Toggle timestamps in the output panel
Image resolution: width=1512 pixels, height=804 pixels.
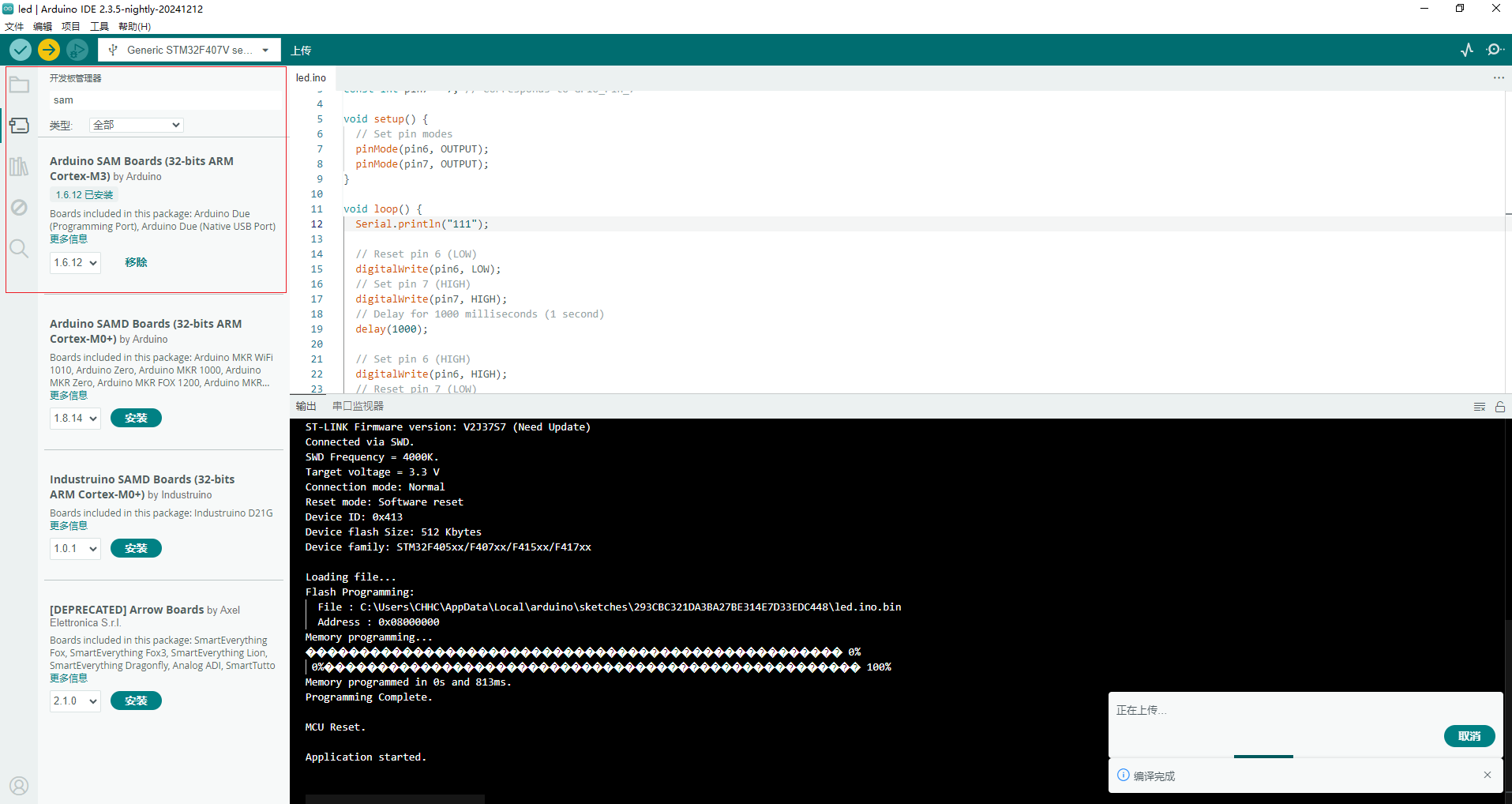[x=1479, y=407]
